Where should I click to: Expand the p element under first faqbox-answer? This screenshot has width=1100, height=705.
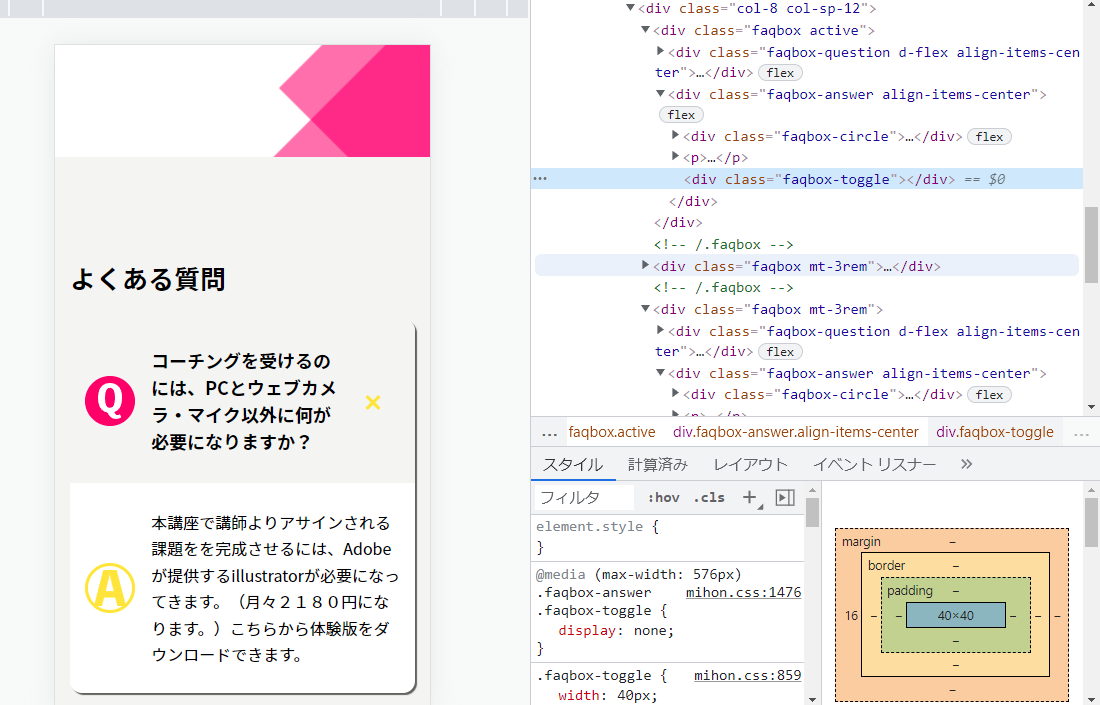pyautogui.click(x=676, y=157)
